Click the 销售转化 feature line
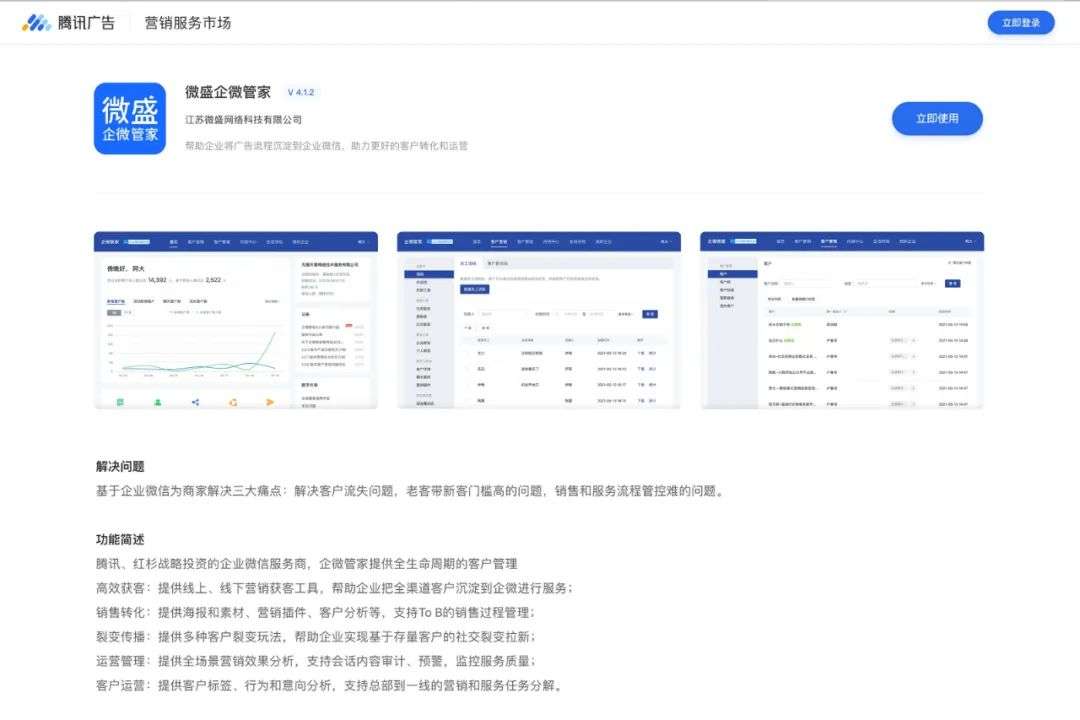This screenshot has width=1080, height=720. tap(315, 613)
